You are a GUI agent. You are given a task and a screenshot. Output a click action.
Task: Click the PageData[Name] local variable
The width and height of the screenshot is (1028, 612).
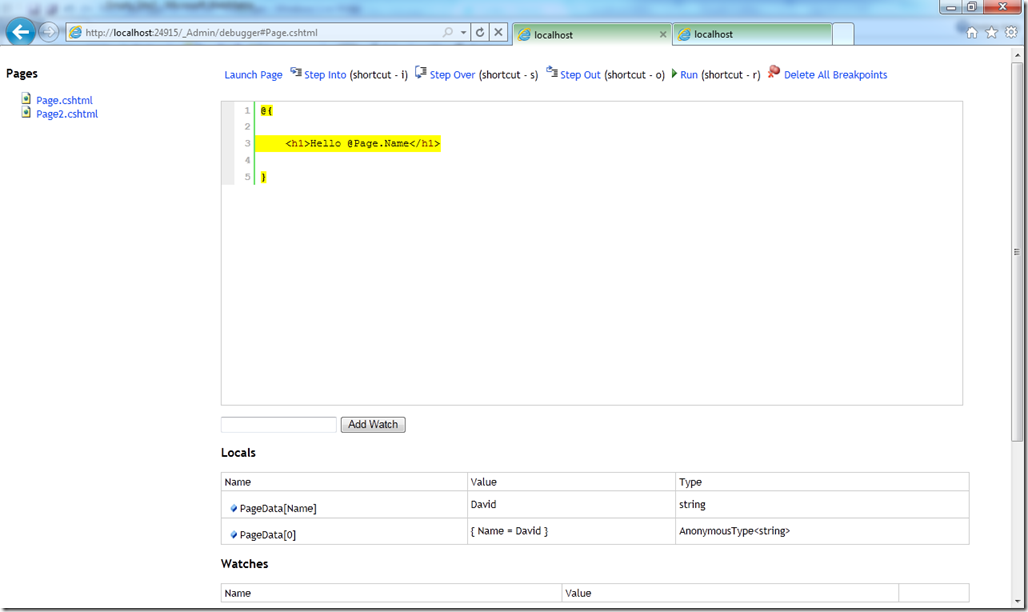278,508
